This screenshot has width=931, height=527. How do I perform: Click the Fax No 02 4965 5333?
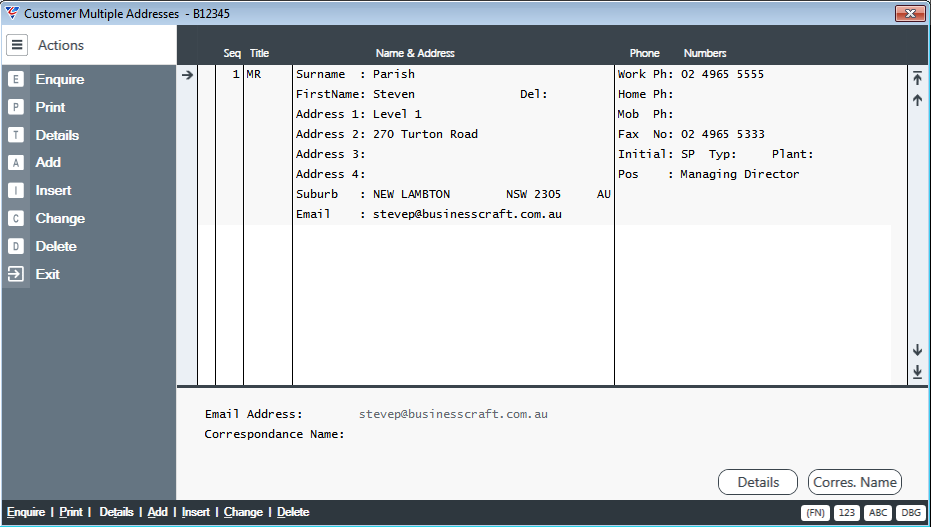pos(723,134)
